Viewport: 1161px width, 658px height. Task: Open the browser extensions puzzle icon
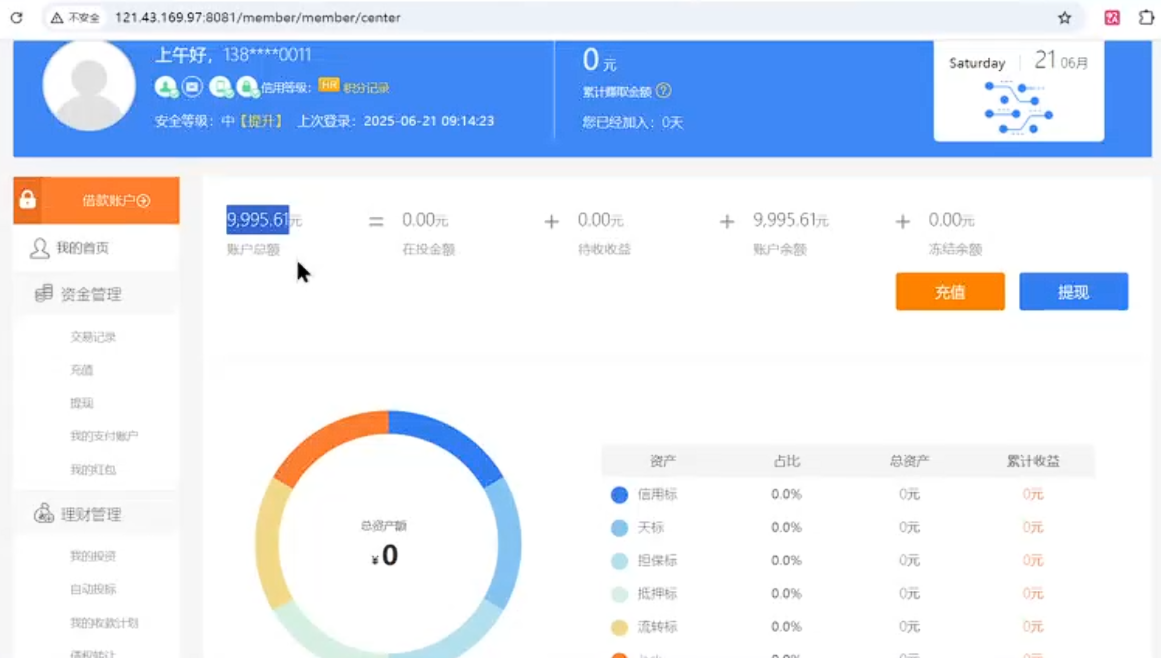pyautogui.click(x=1145, y=18)
